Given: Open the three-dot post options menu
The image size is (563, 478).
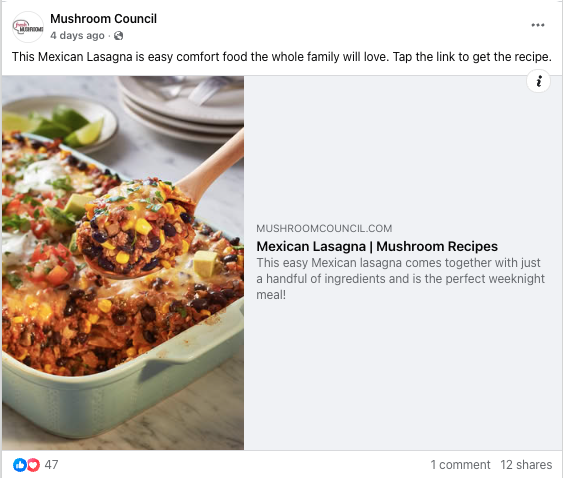Looking at the screenshot, I should click(538, 25).
